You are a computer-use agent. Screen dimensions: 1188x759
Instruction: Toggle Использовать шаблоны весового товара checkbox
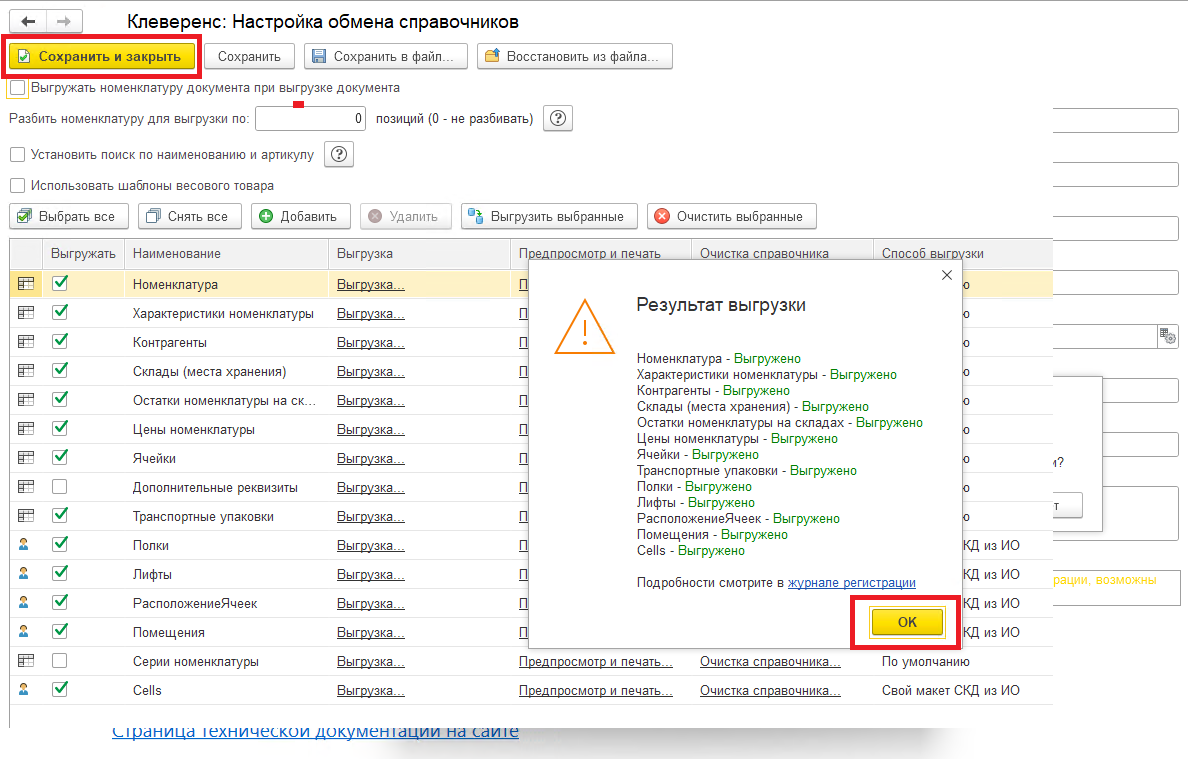(17, 185)
